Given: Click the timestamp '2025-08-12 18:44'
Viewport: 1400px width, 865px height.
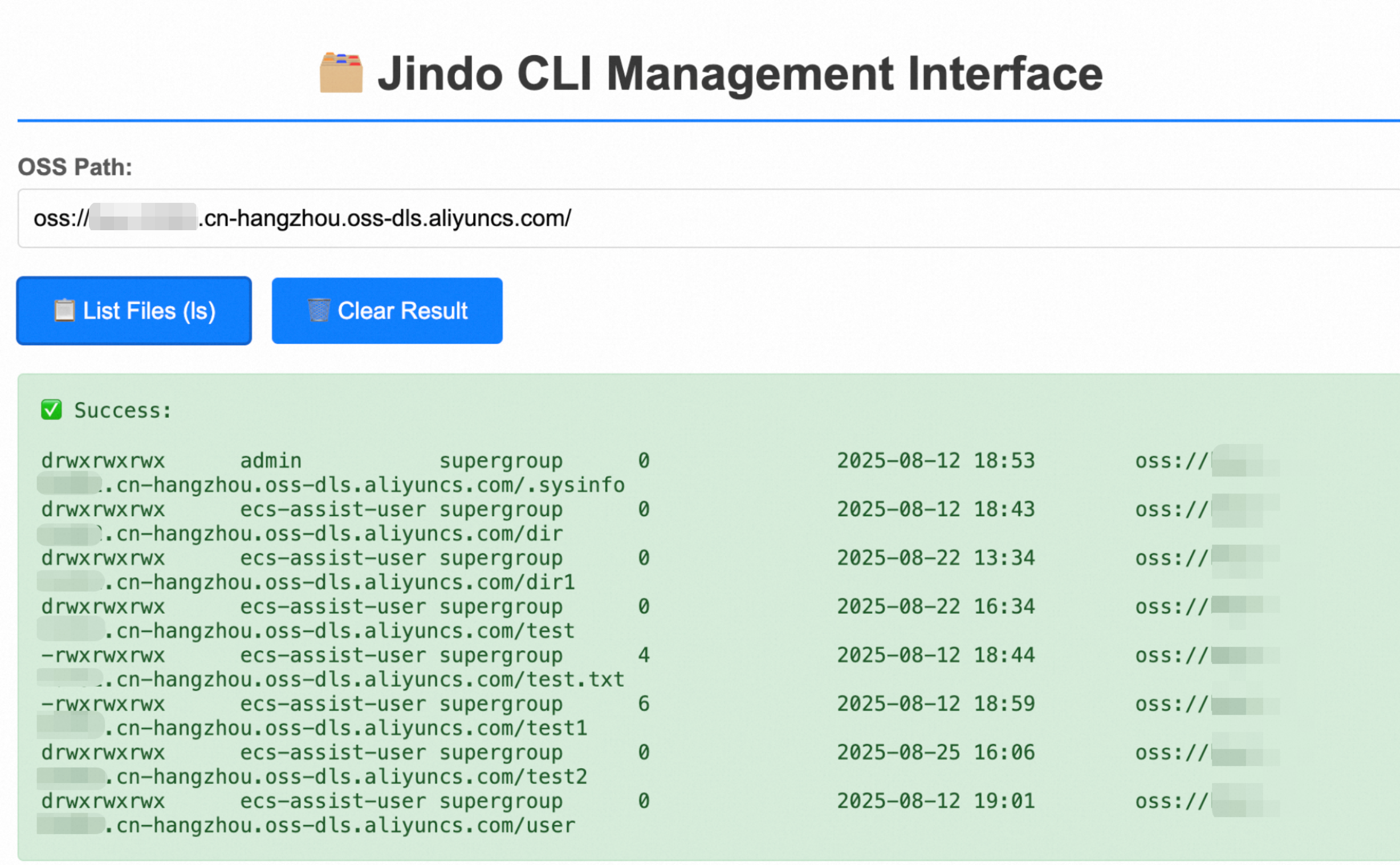Looking at the screenshot, I should coord(936,655).
